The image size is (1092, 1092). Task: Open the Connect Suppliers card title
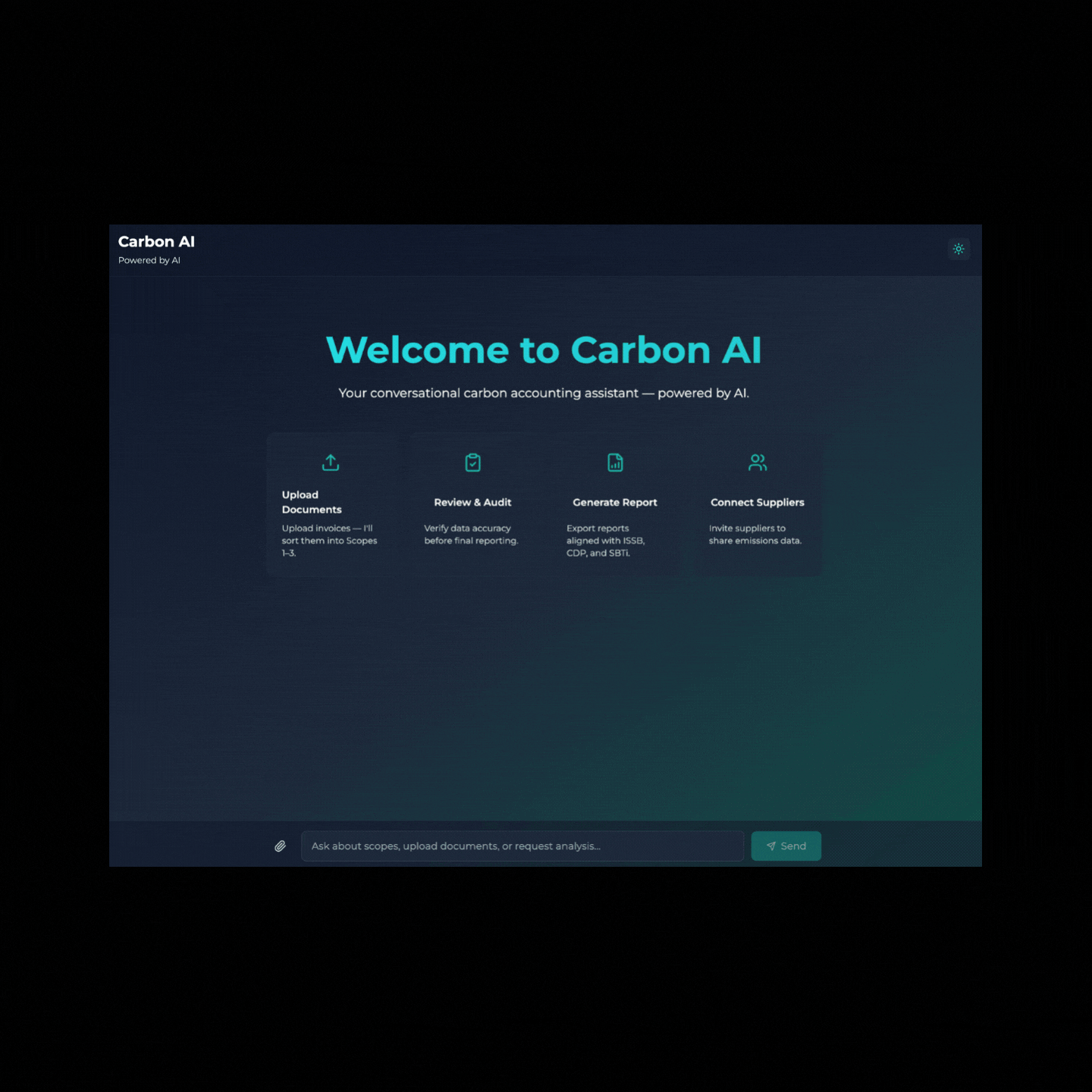pos(757,502)
